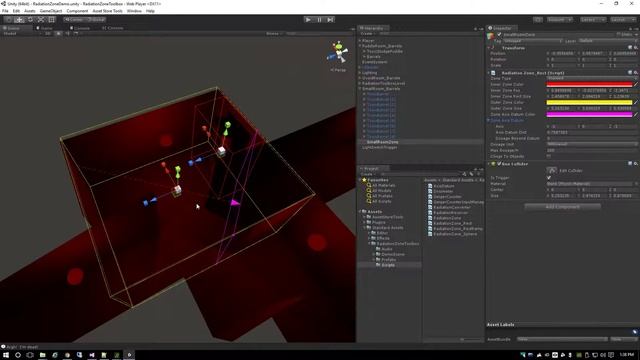640x360 pixels.
Task: Click eyedropper next to Outer Zone Color
Action: (636, 102)
